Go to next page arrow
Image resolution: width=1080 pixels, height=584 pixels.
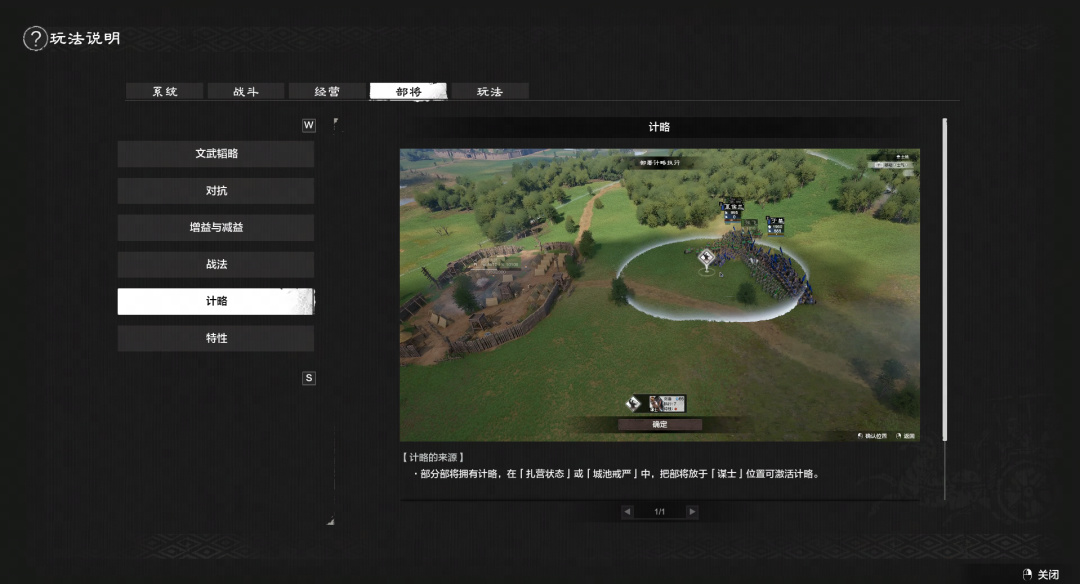point(692,512)
